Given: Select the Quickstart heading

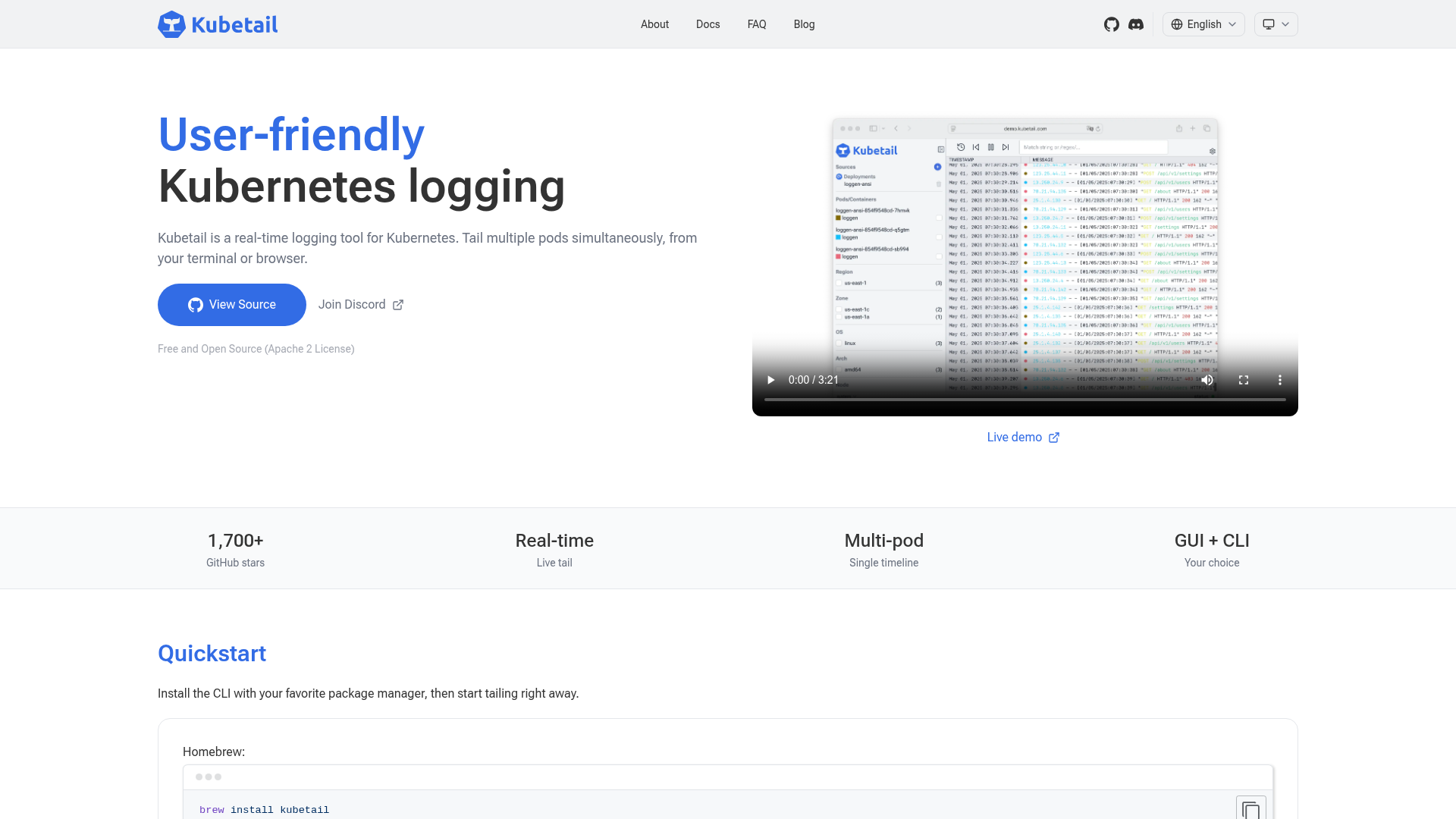Looking at the screenshot, I should pos(212,654).
